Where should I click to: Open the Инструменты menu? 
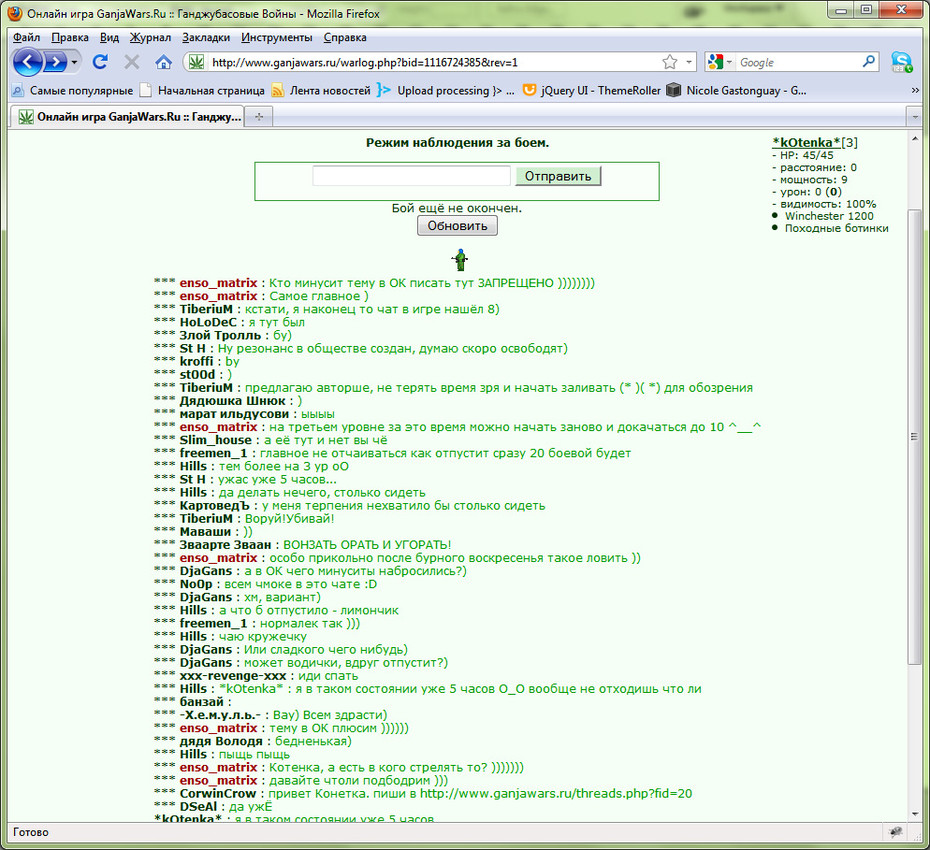click(x=276, y=37)
